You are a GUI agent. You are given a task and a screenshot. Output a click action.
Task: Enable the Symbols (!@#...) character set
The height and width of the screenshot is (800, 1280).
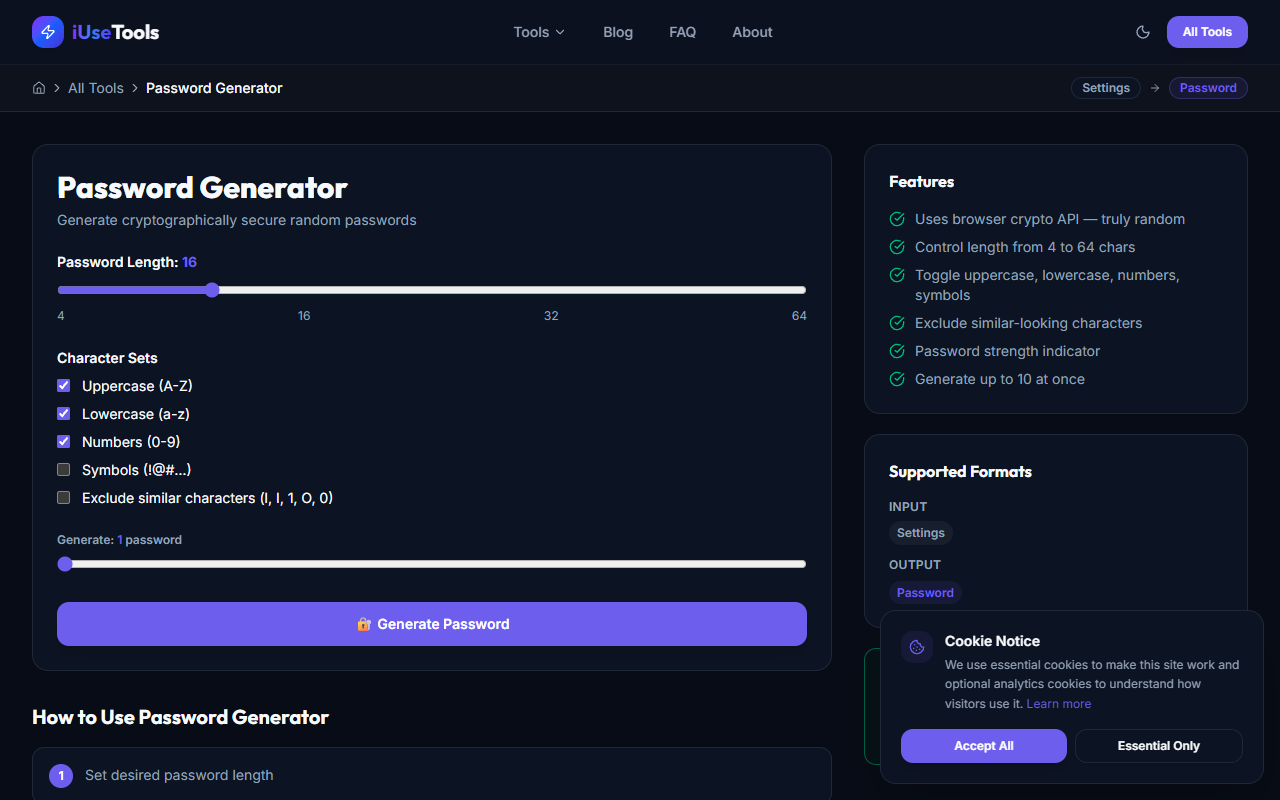(x=63, y=469)
